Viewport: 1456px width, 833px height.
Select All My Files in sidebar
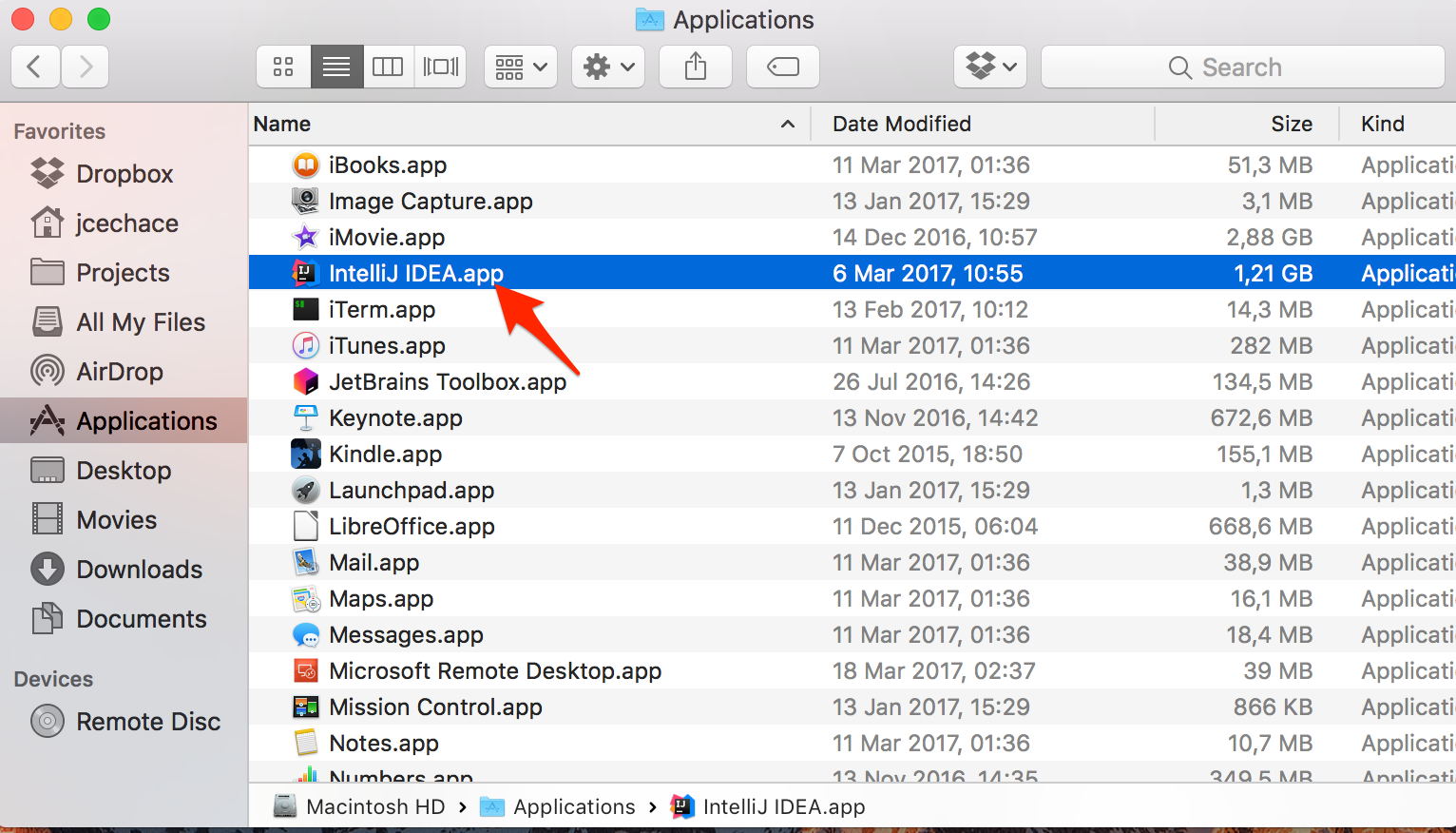[x=141, y=322]
